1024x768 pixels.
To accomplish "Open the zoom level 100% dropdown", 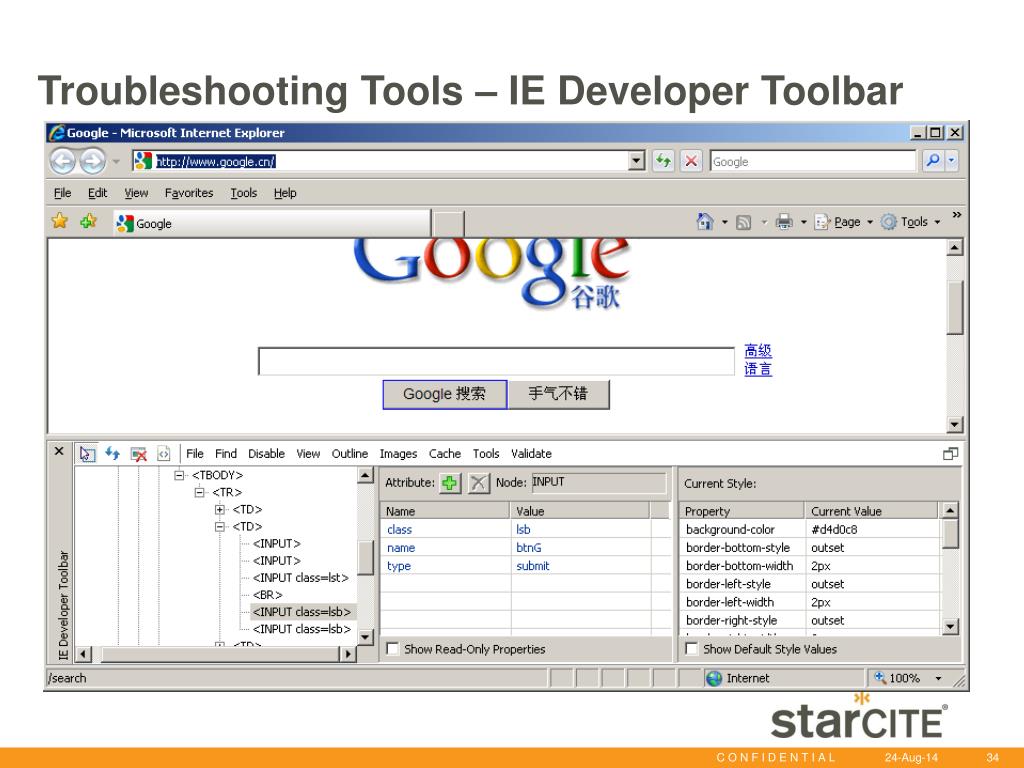I will click(938, 678).
